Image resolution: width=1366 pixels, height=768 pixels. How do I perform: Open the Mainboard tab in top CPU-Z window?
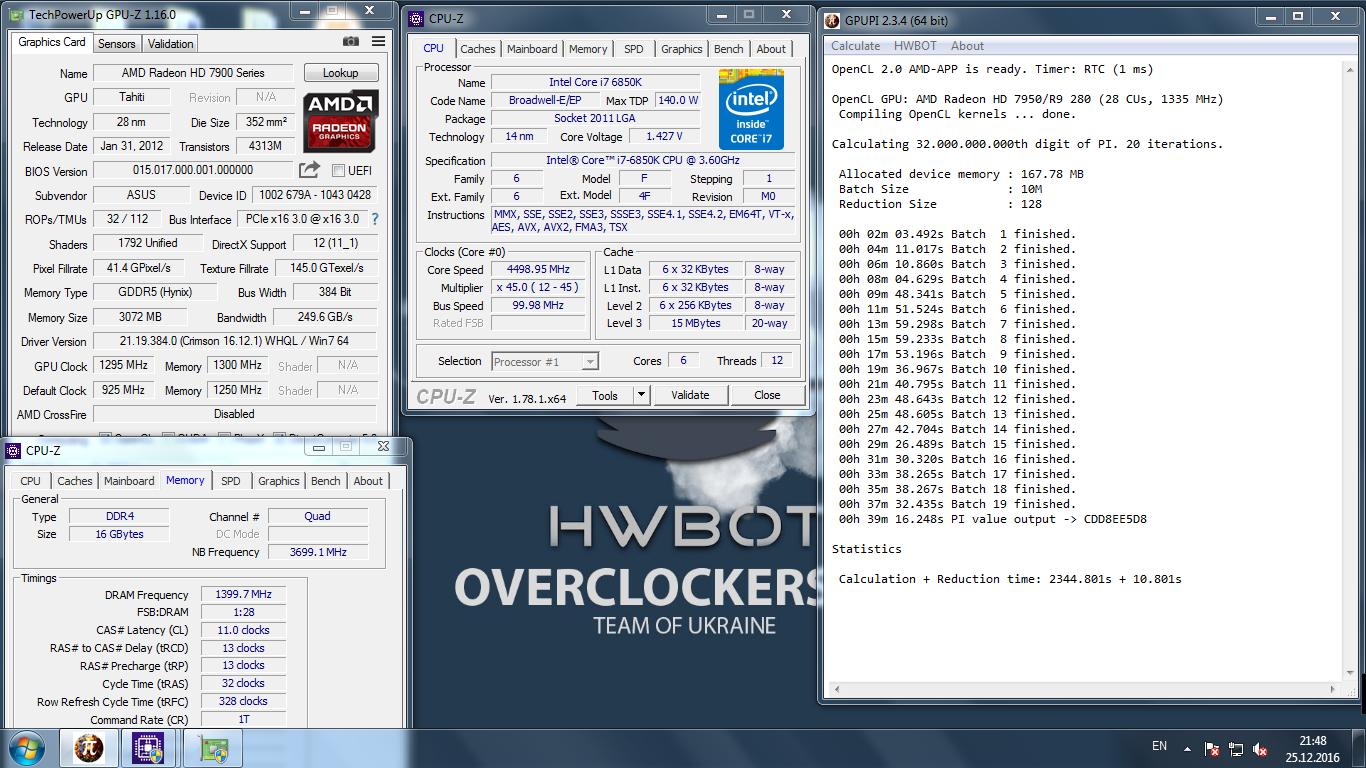[x=532, y=49]
